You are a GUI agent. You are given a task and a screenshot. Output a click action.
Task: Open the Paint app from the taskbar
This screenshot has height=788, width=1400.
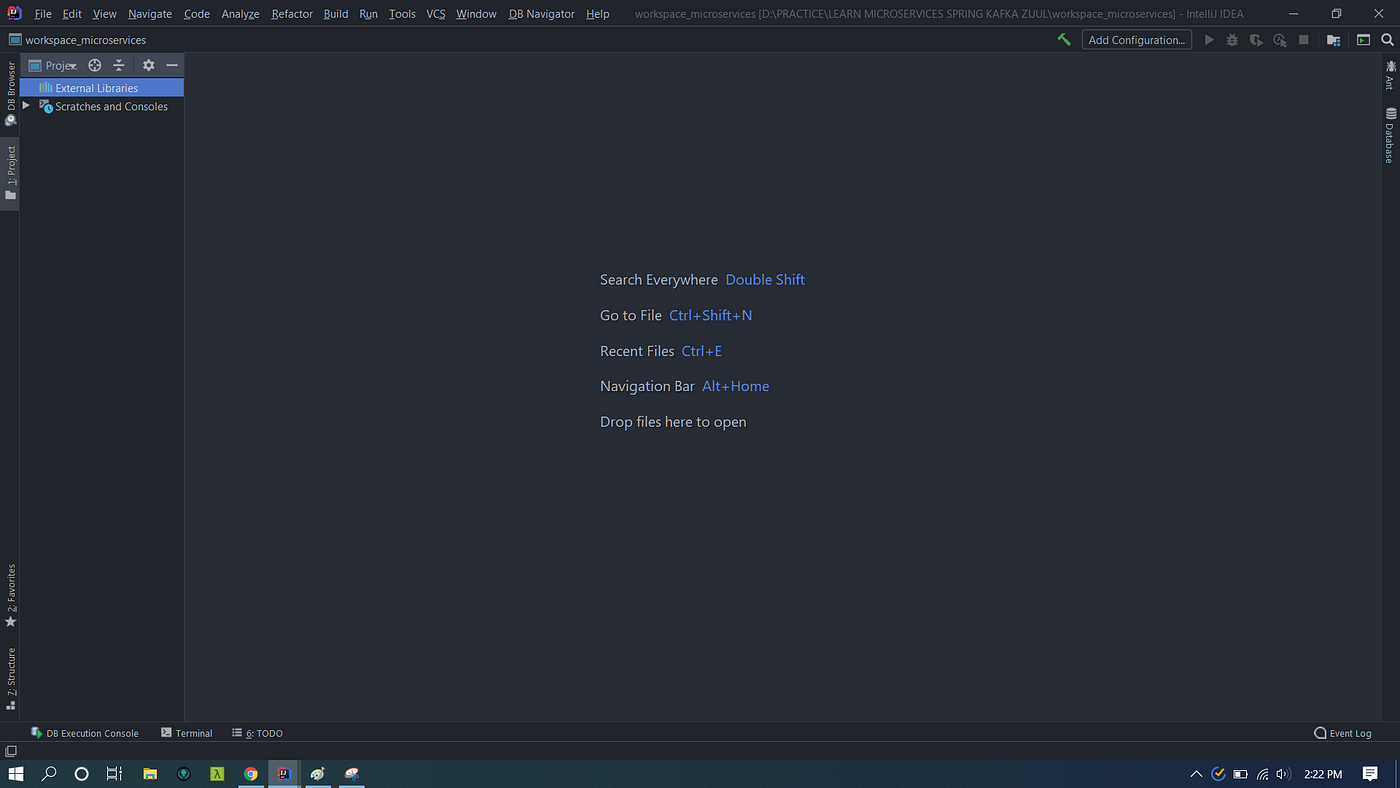pyautogui.click(x=318, y=774)
